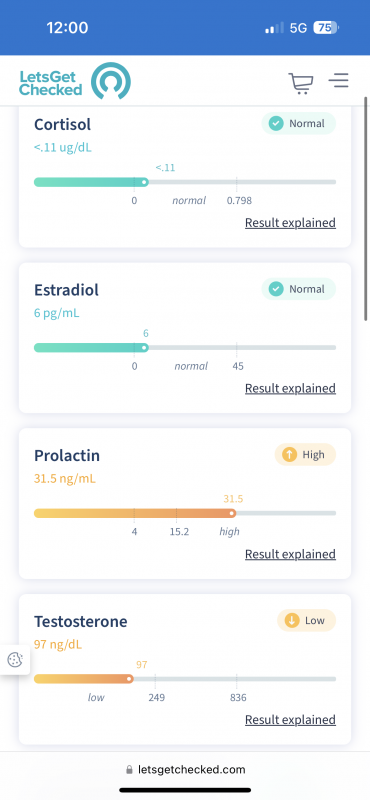Viewport: 370px width, 800px height.
Task: Click the Estradiol result bar marker
Action: tap(144, 347)
